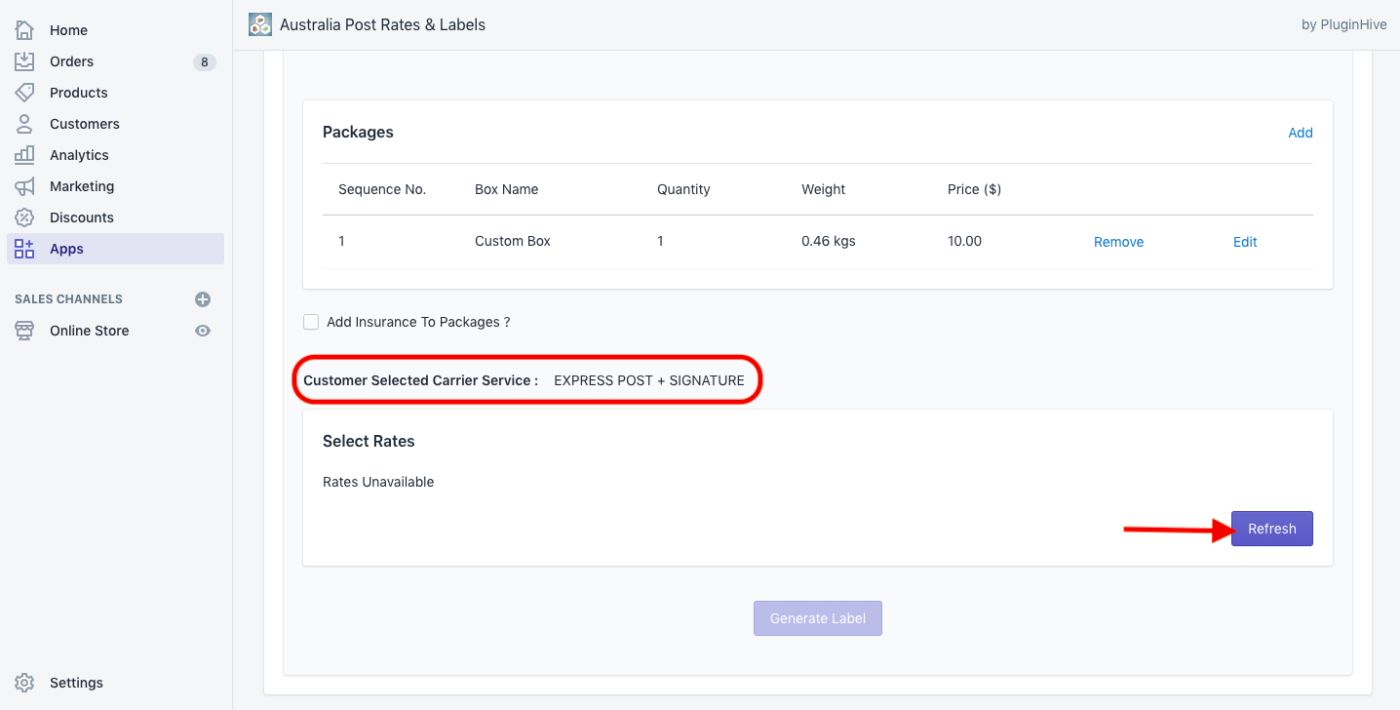
Task: Click Customer Selected Carrier Service label
Action: point(421,380)
